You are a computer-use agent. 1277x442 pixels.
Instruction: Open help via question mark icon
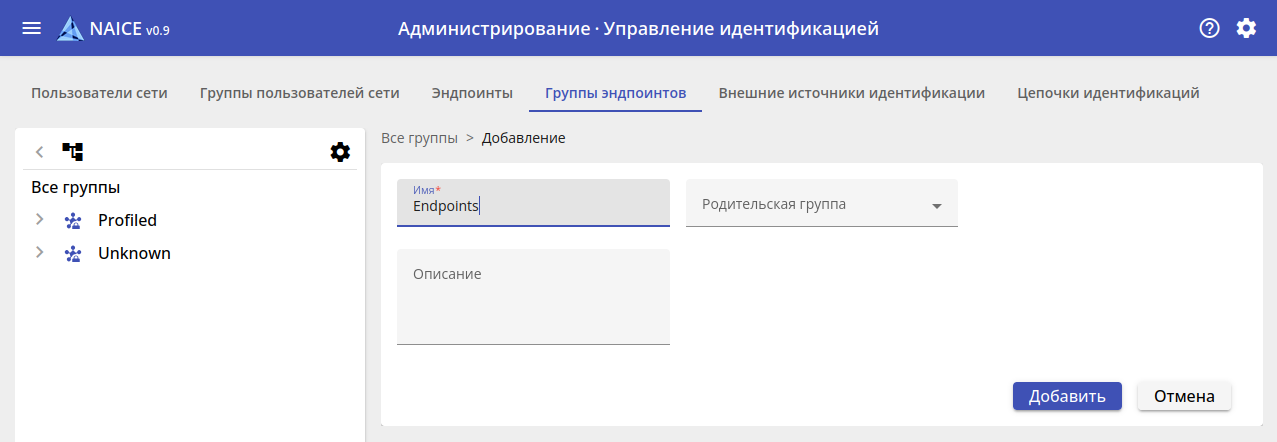tap(1210, 28)
